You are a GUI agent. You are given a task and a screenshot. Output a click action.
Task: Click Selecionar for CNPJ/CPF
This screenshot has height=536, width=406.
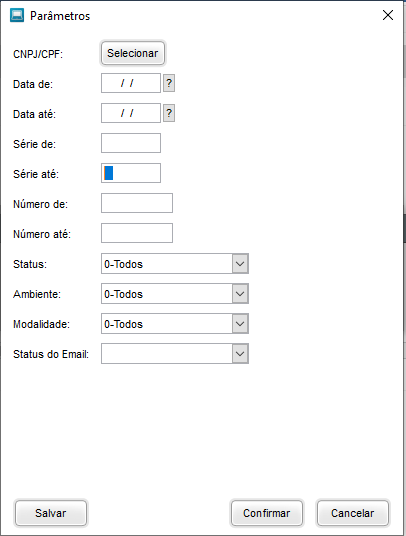click(133, 53)
